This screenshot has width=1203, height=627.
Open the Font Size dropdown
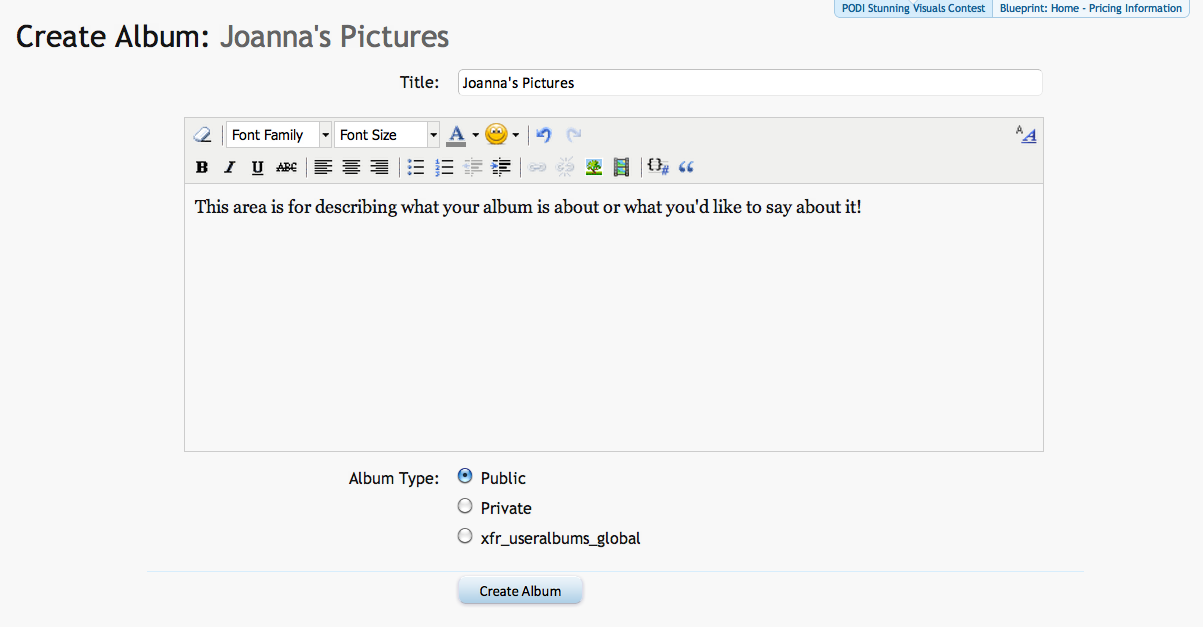[x=387, y=135]
